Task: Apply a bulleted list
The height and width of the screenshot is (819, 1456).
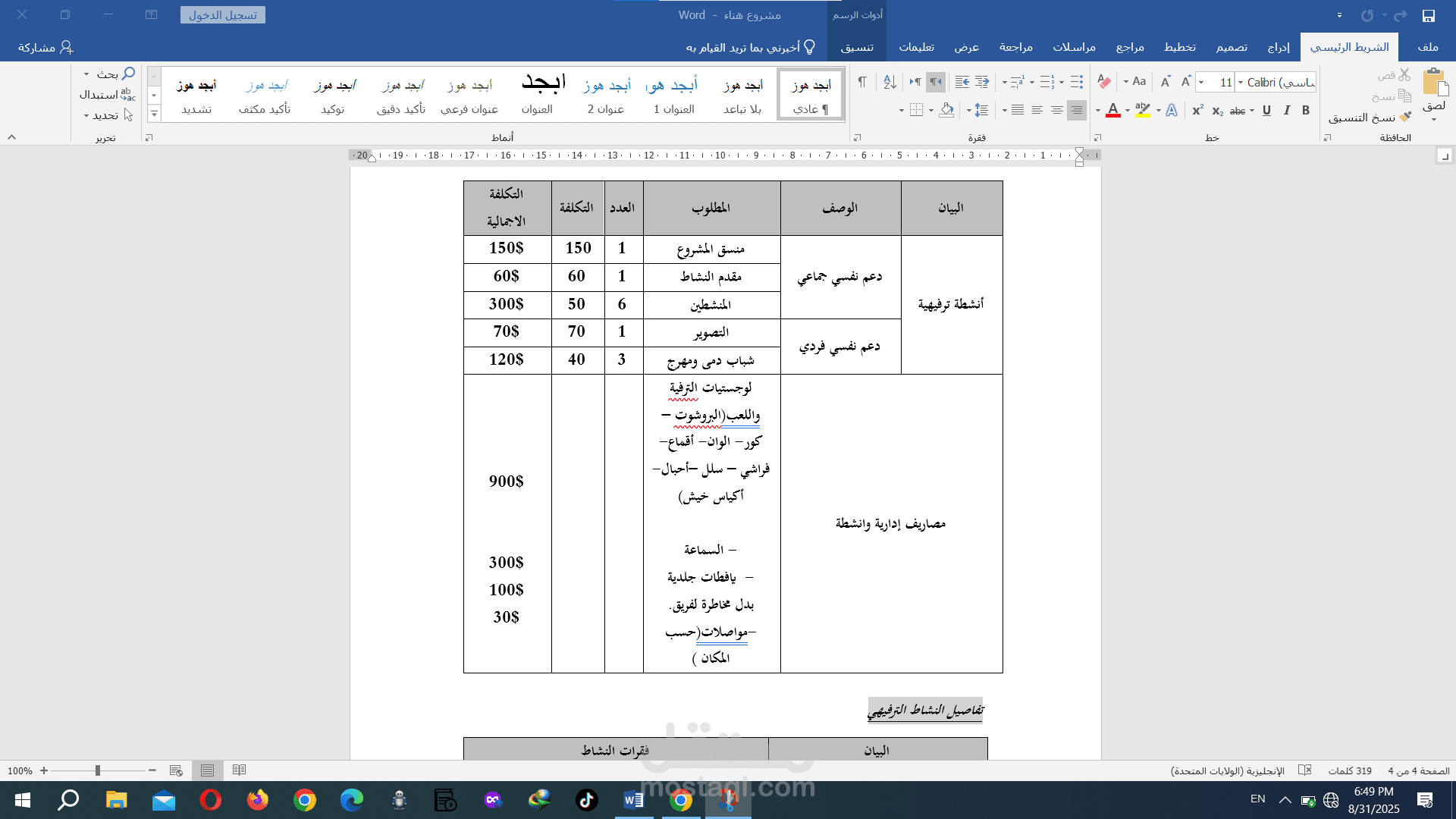Action: click(1077, 82)
